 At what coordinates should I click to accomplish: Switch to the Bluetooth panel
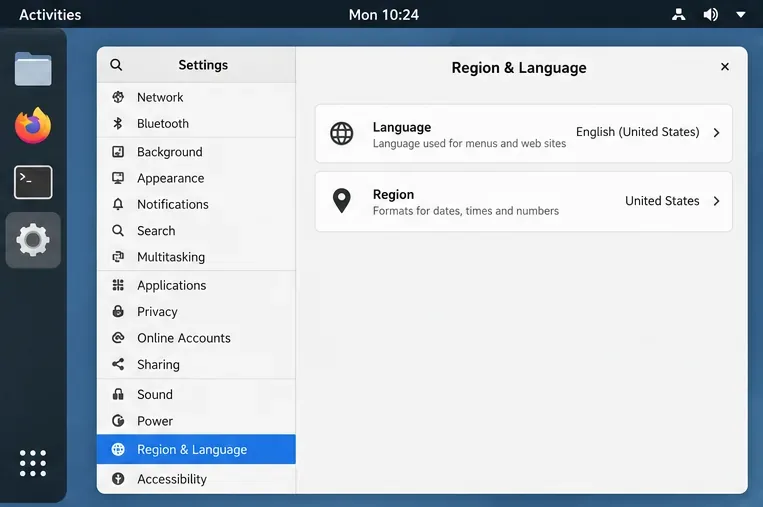[x=196, y=123]
